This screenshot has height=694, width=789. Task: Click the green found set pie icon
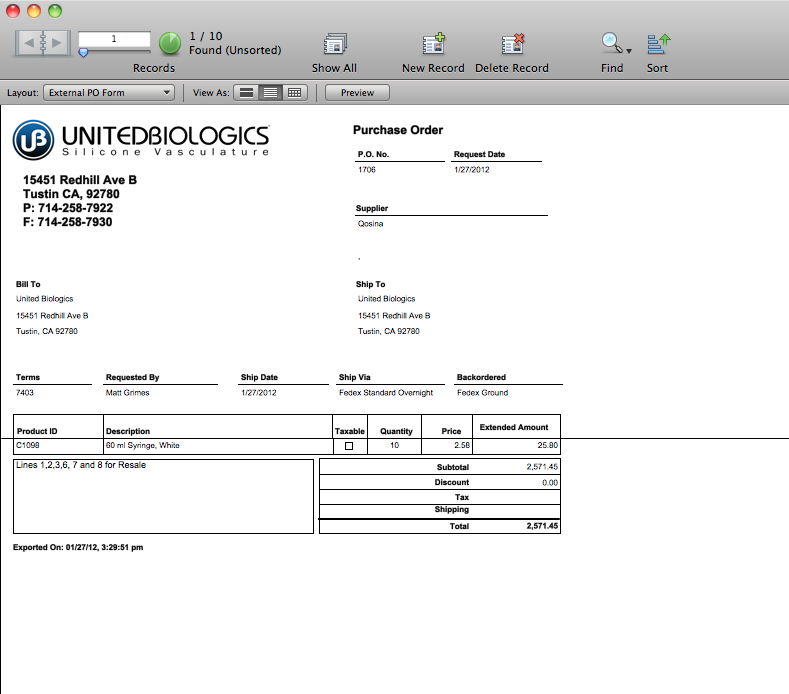pos(171,43)
